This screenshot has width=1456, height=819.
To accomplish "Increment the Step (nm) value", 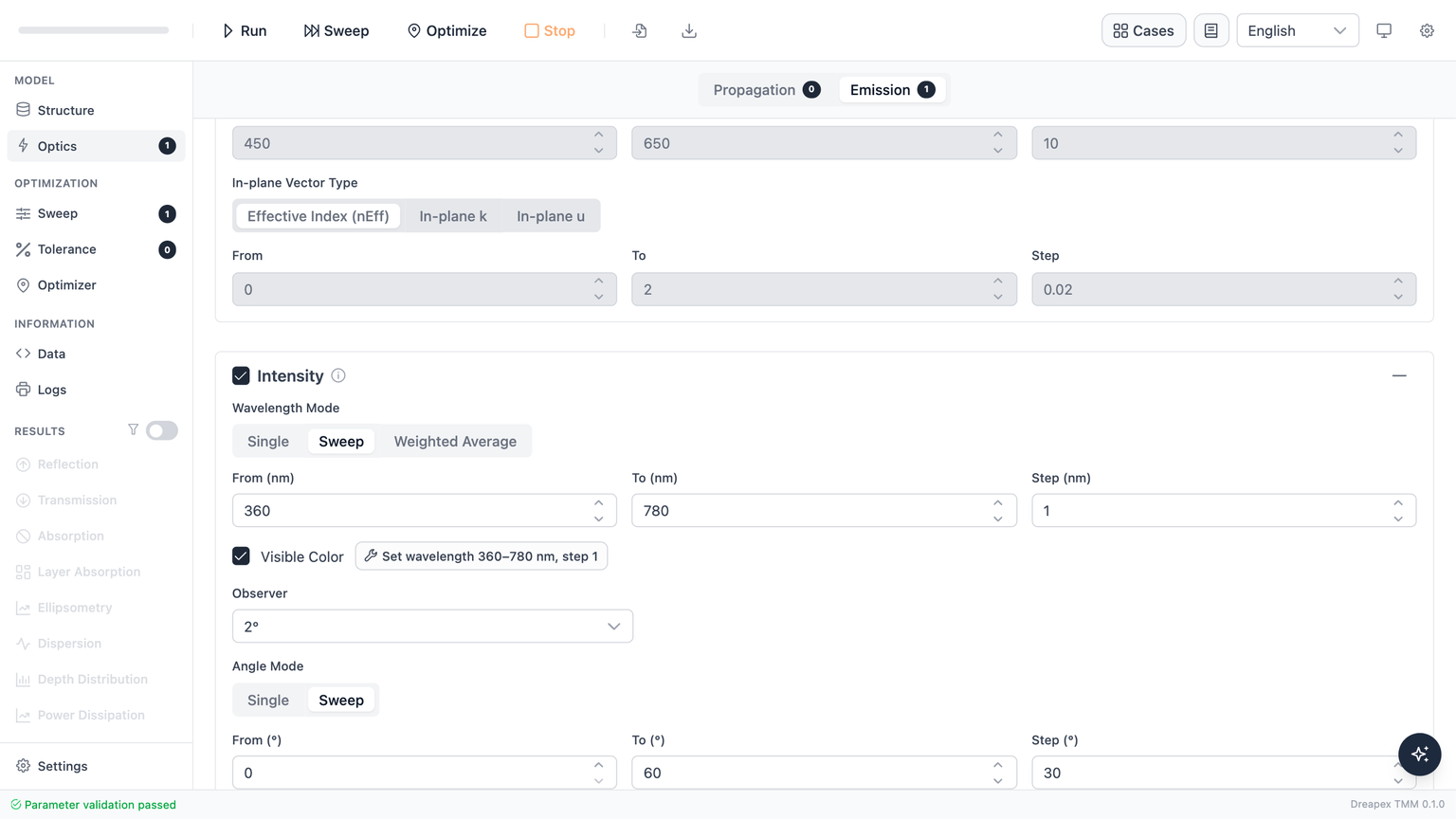I will tap(1398, 503).
